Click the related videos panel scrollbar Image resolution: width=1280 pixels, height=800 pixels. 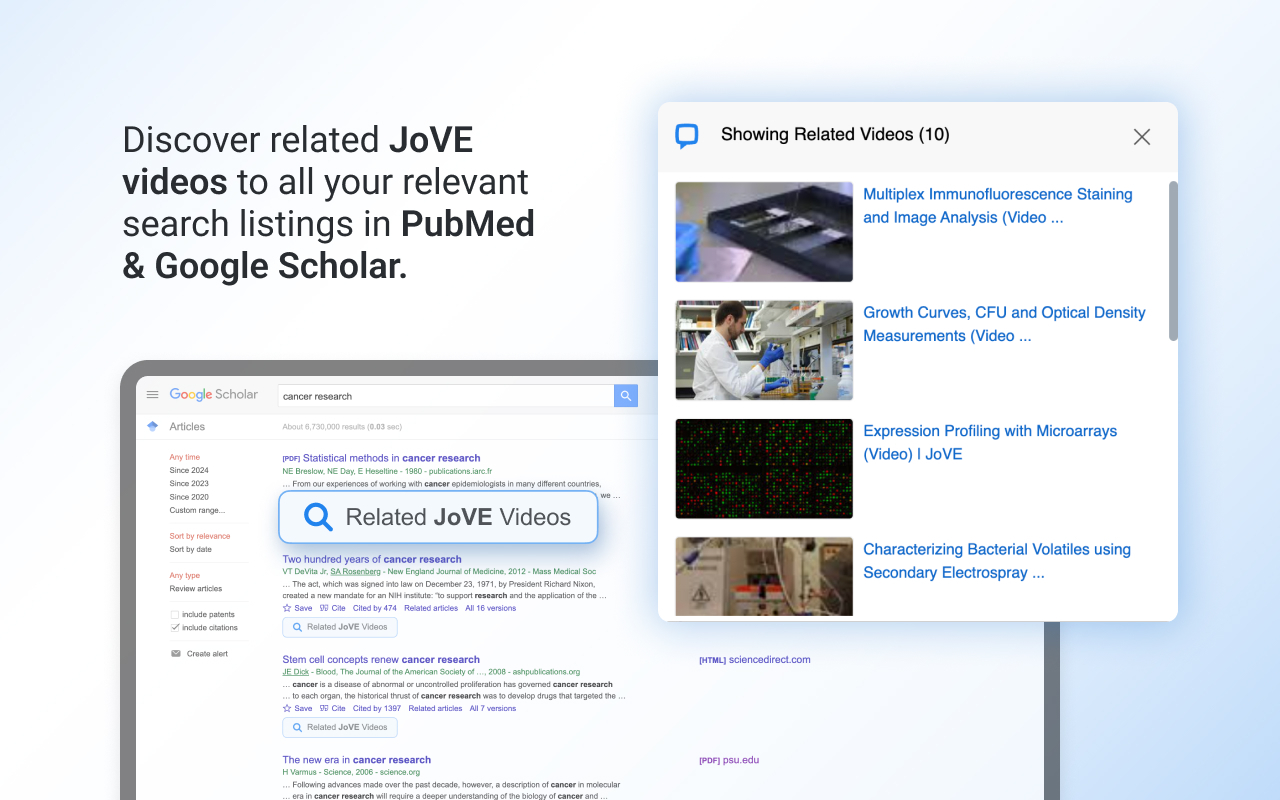(x=1173, y=261)
